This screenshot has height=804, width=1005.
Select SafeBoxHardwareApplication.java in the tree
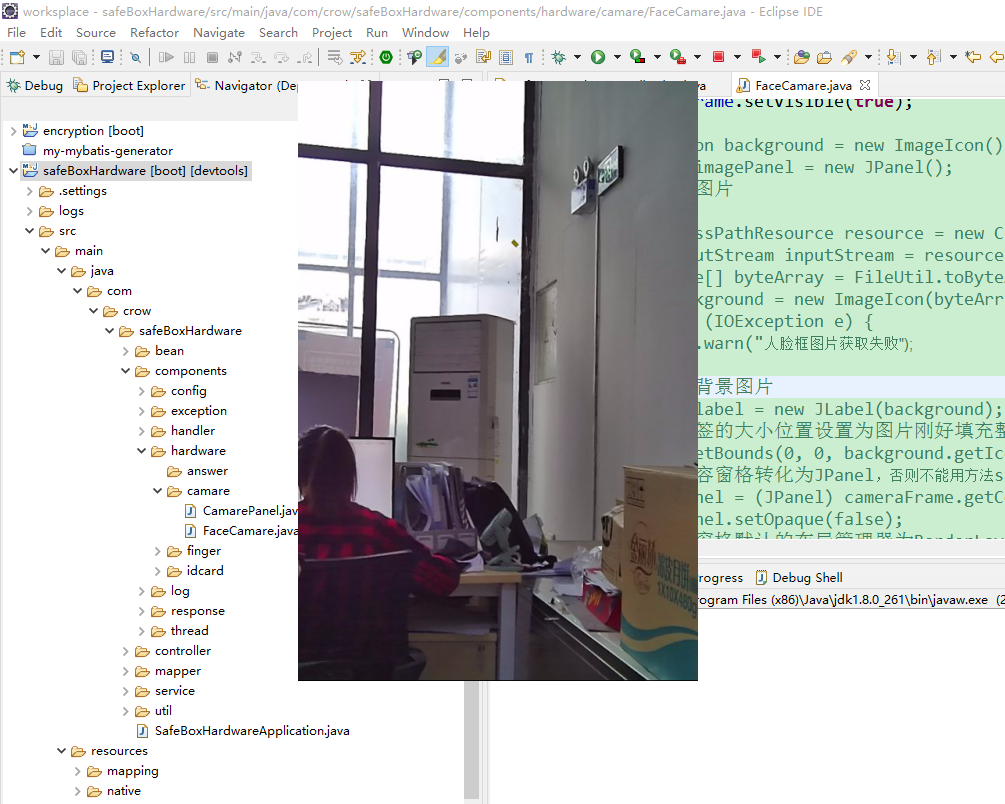click(x=243, y=731)
